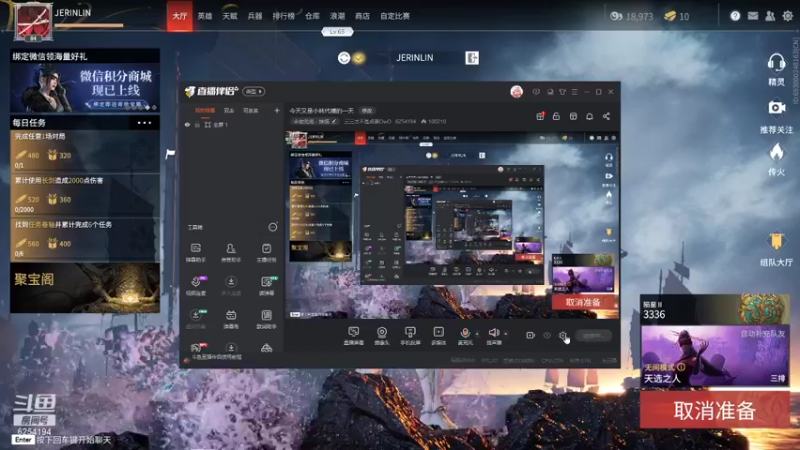The width and height of the screenshot is (800, 450).
Task: Open the 兵器 tab in game menu
Action: pyautogui.click(x=255, y=16)
